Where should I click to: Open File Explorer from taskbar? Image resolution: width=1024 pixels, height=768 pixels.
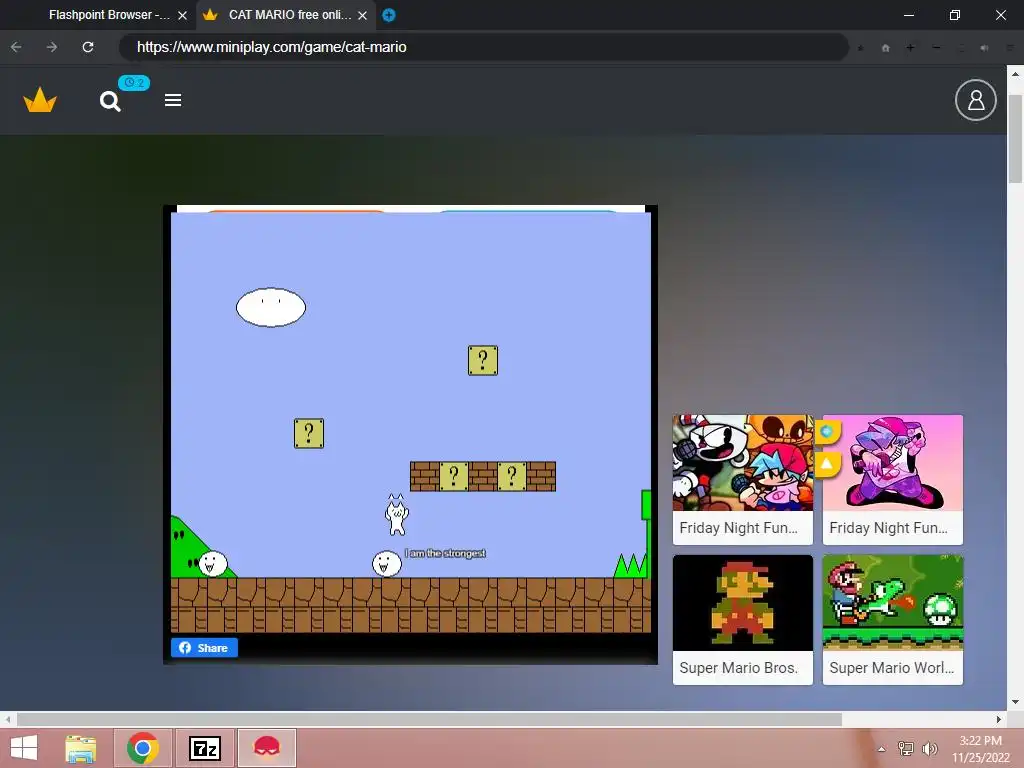point(81,748)
